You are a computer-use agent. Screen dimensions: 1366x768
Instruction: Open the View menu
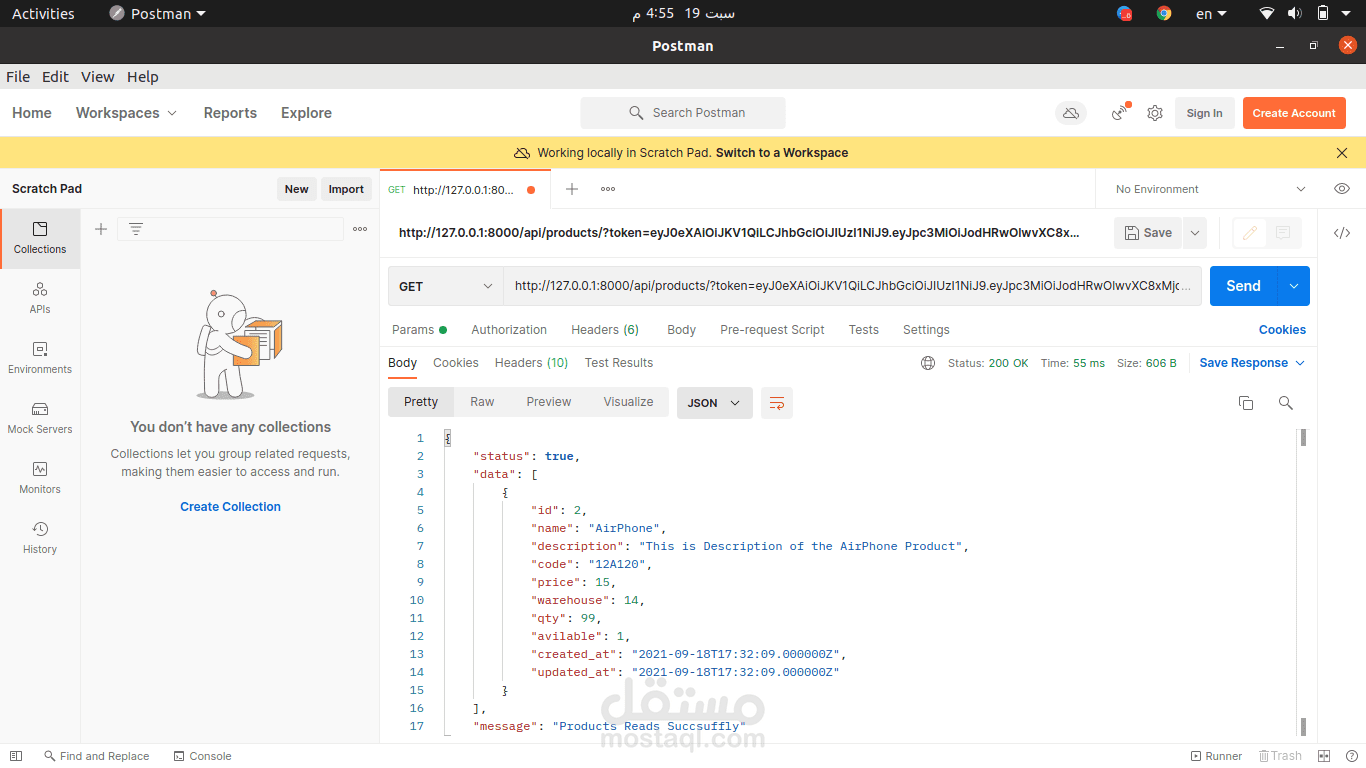pyautogui.click(x=98, y=77)
